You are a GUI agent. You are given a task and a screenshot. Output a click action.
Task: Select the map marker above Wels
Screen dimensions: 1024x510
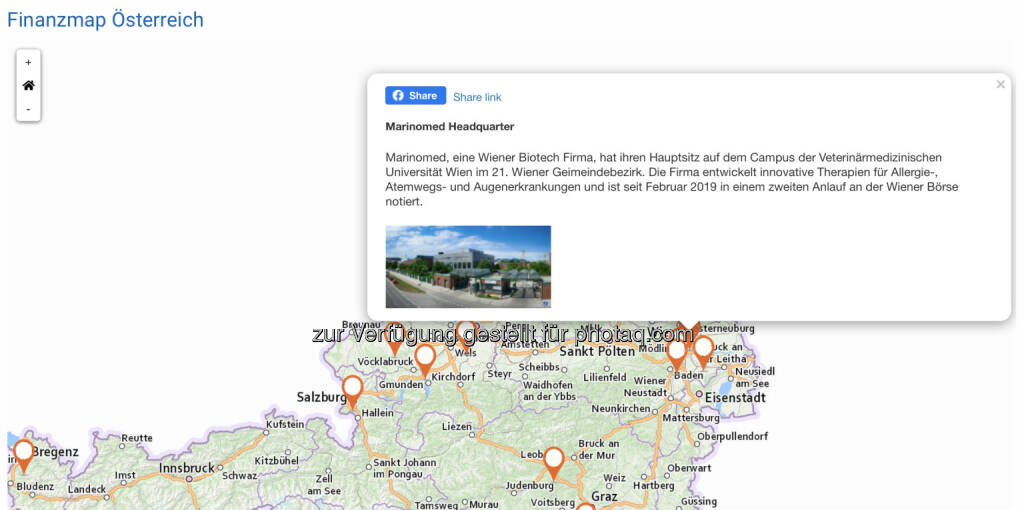click(466, 330)
